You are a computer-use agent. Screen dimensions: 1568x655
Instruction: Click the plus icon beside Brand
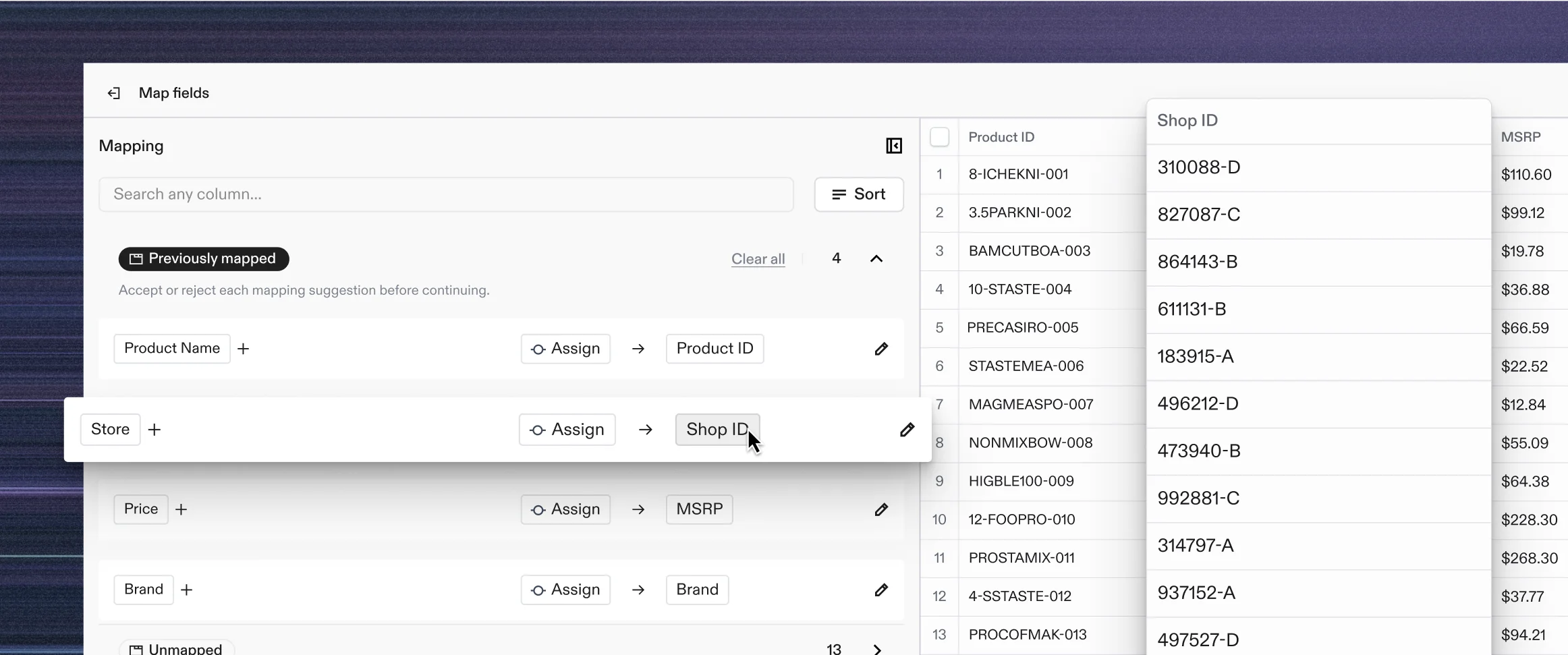(x=186, y=590)
